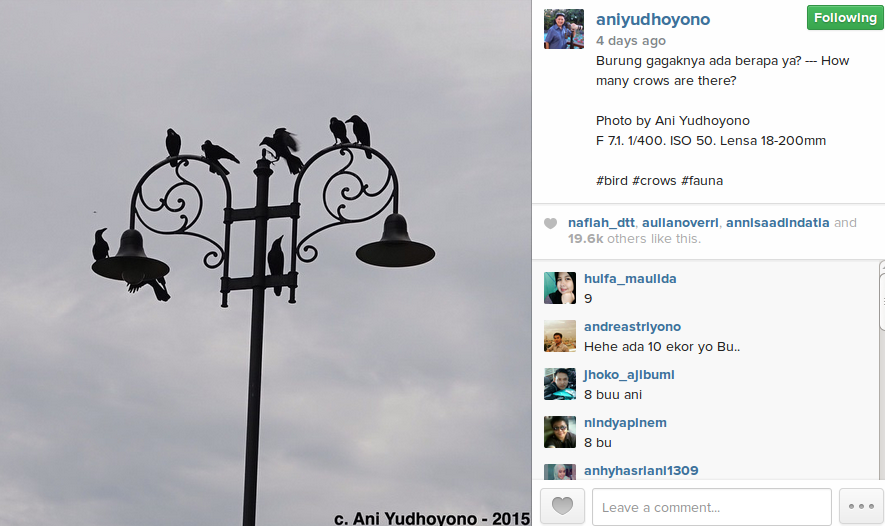Open the #fauna hashtag
Viewport: 885px width, 526px height.
[702, 181]
